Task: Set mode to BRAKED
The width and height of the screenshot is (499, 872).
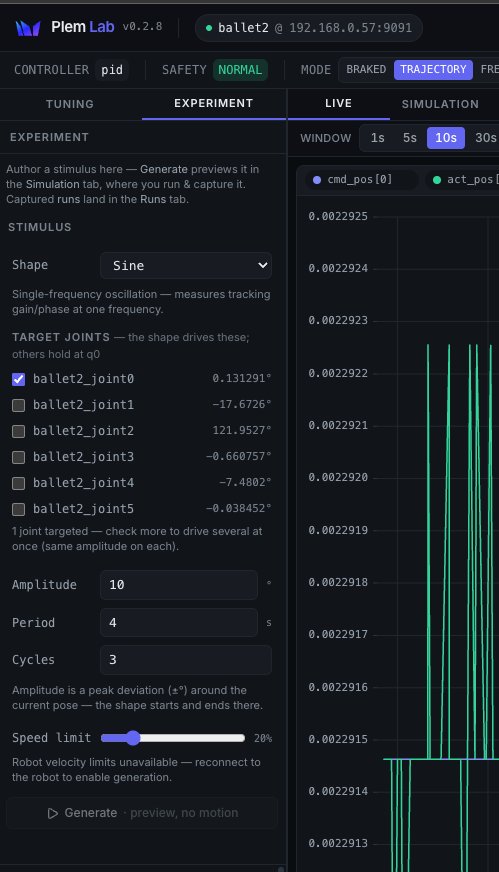Action: point(366,70)
